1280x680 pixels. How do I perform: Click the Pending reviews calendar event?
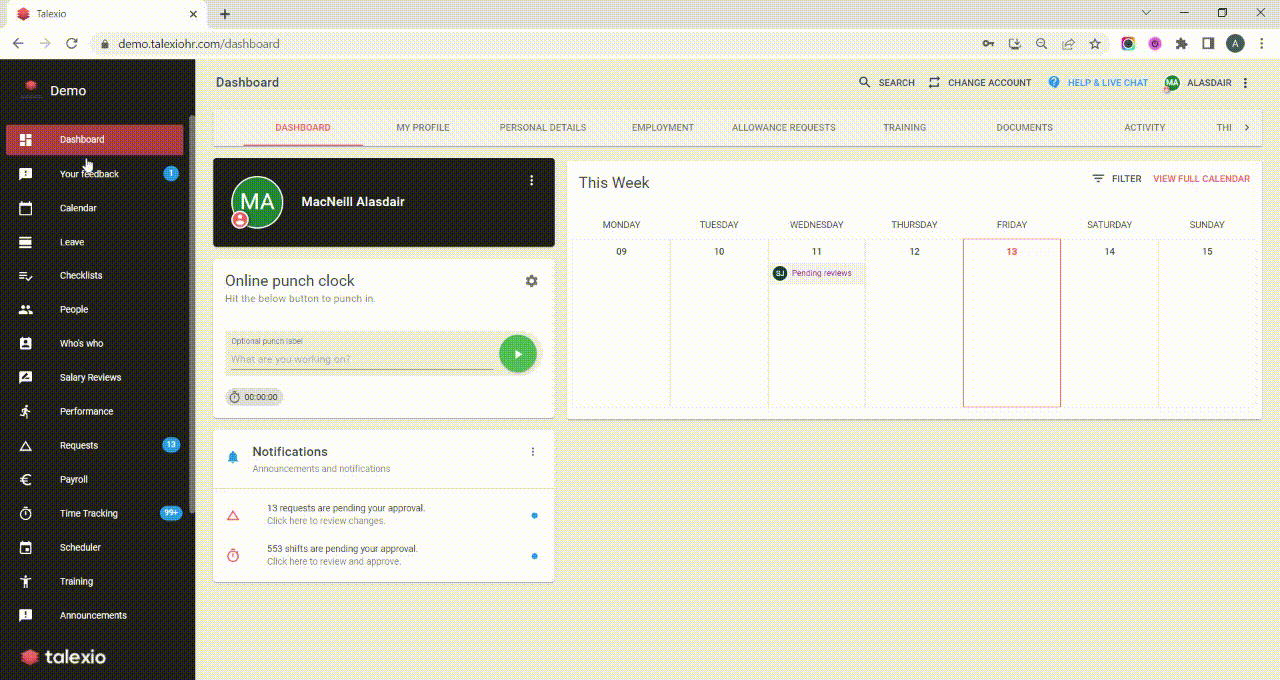click(x=817, y=273)
